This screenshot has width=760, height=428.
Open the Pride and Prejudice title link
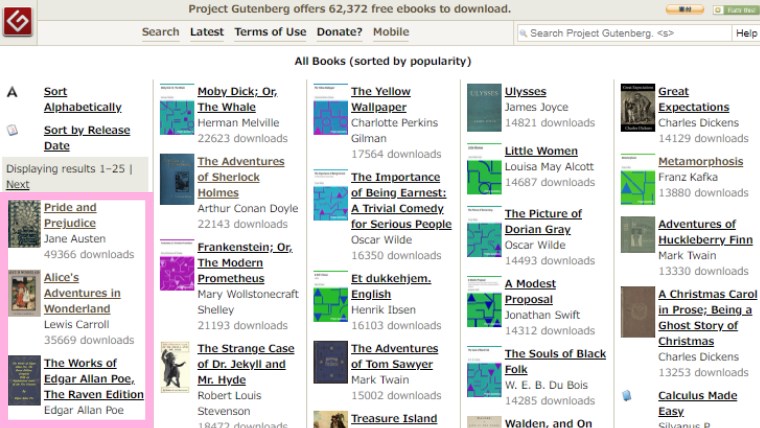pos(70,215)
